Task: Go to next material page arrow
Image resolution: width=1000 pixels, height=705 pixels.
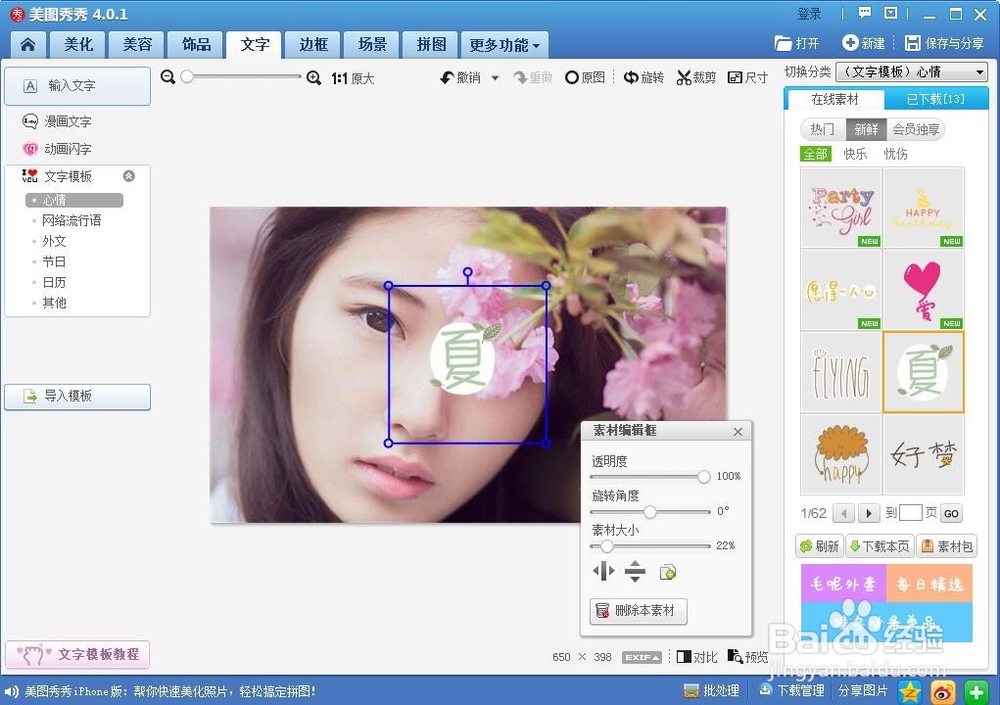Action: click(868, 513)
